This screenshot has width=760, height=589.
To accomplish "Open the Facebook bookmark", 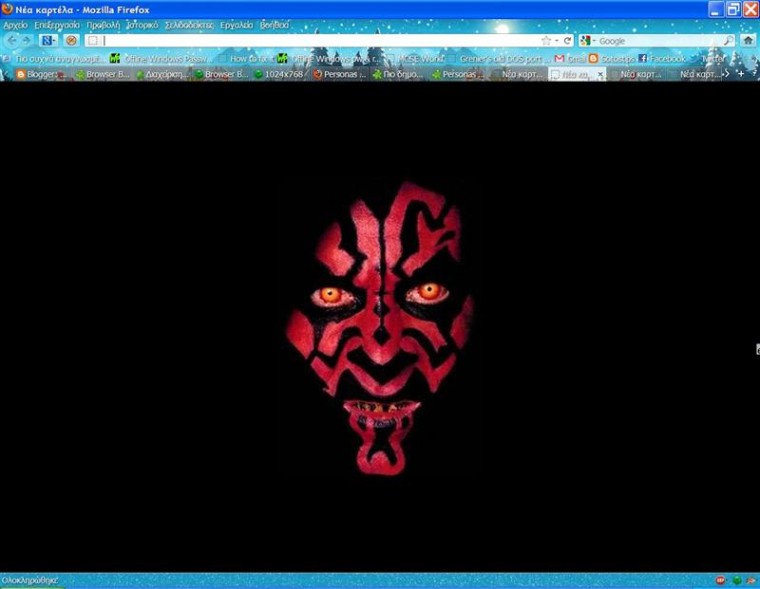I will (x=662, y=59).
